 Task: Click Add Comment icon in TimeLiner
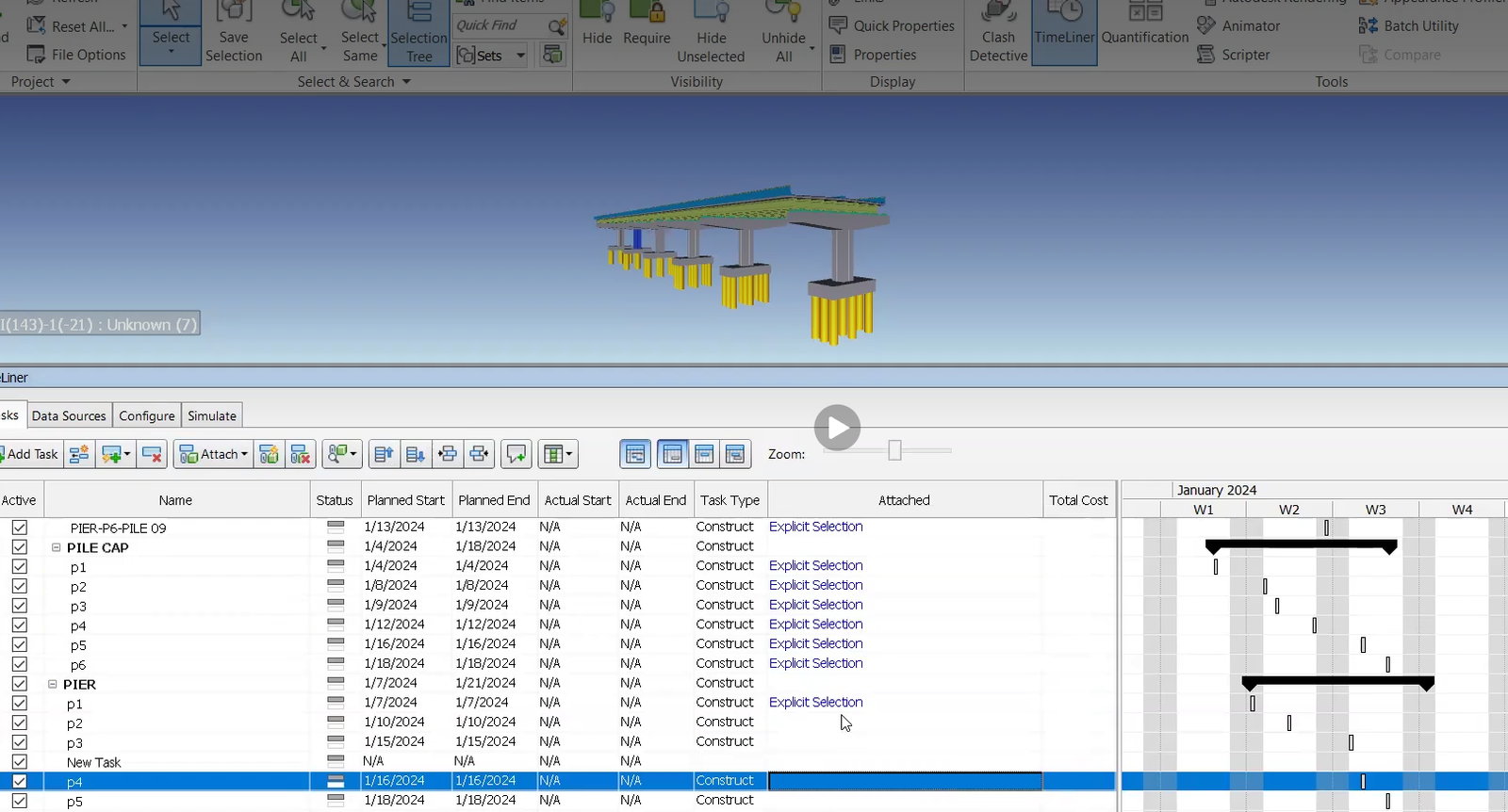(516, 454)
